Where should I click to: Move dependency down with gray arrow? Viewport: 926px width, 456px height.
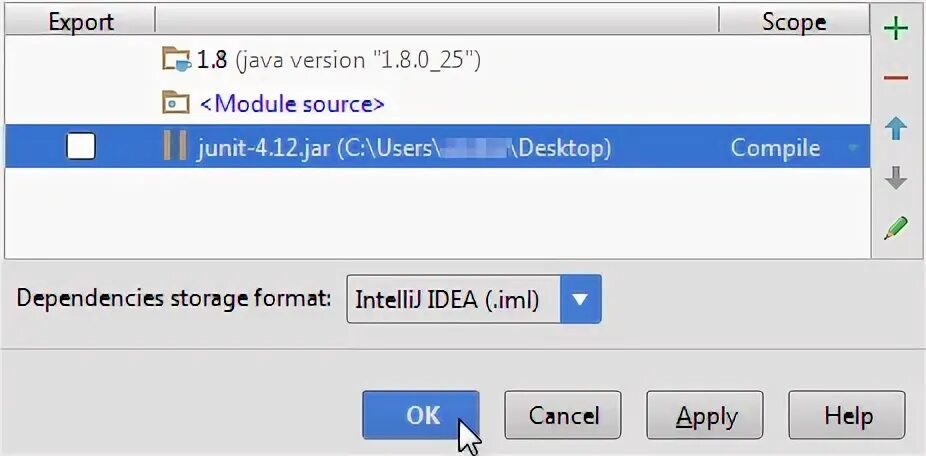tap(896, 177)
